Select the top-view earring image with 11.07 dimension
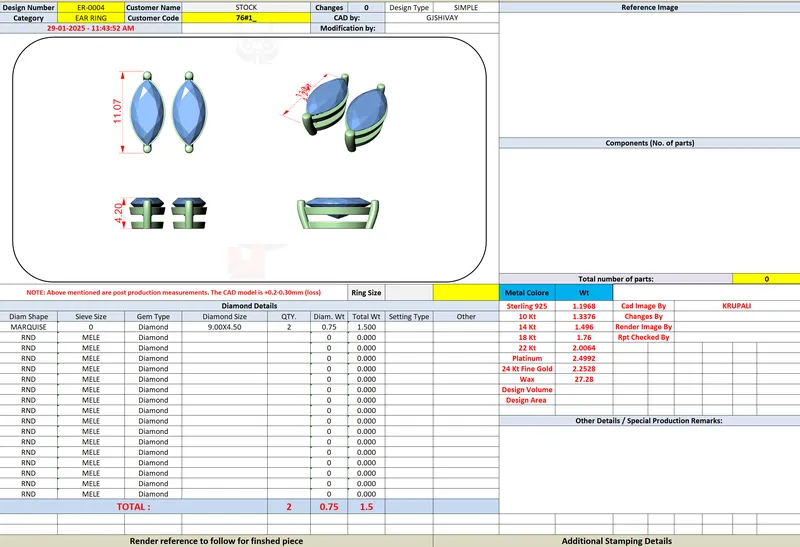The height and width of the screenshot is (547, 800). [161, 112]
